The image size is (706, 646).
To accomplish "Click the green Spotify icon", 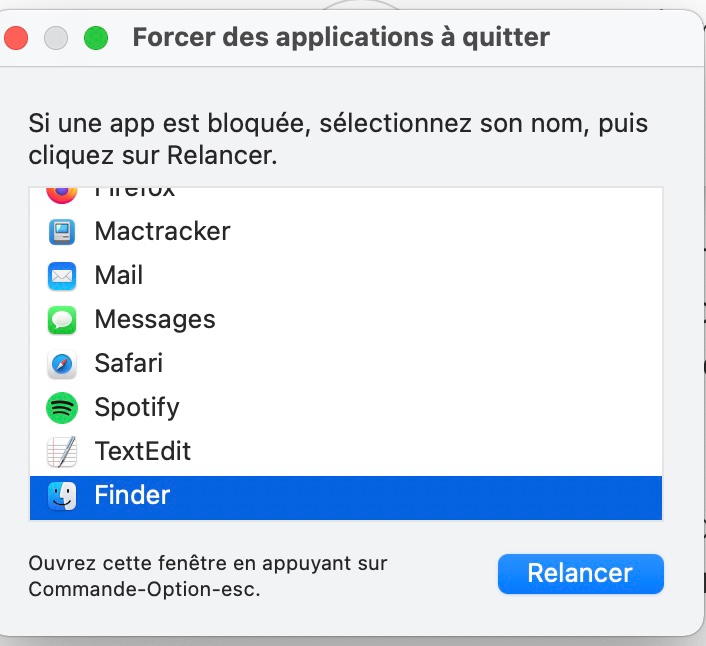I will (x=62, y=408).
